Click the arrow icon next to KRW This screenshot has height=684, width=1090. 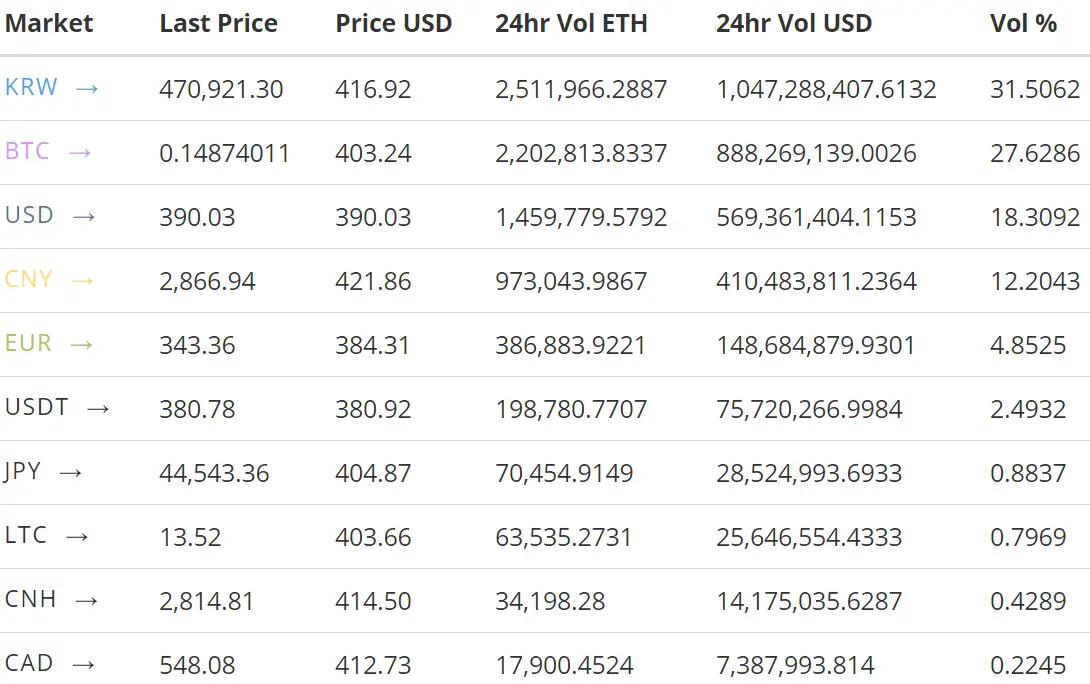(x=87, y=89)
